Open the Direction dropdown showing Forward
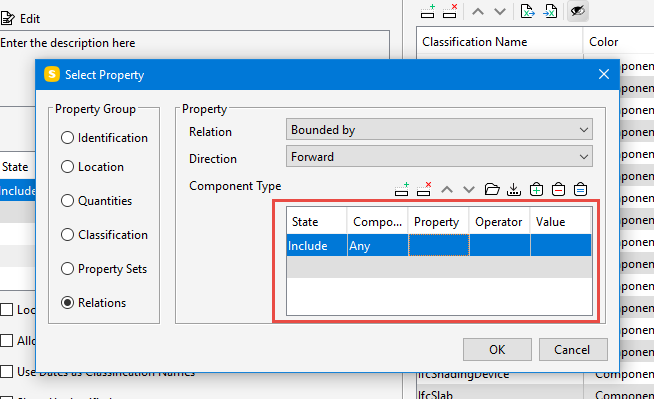The height and width of the screenshot is (399, 654). click(439, 157)
